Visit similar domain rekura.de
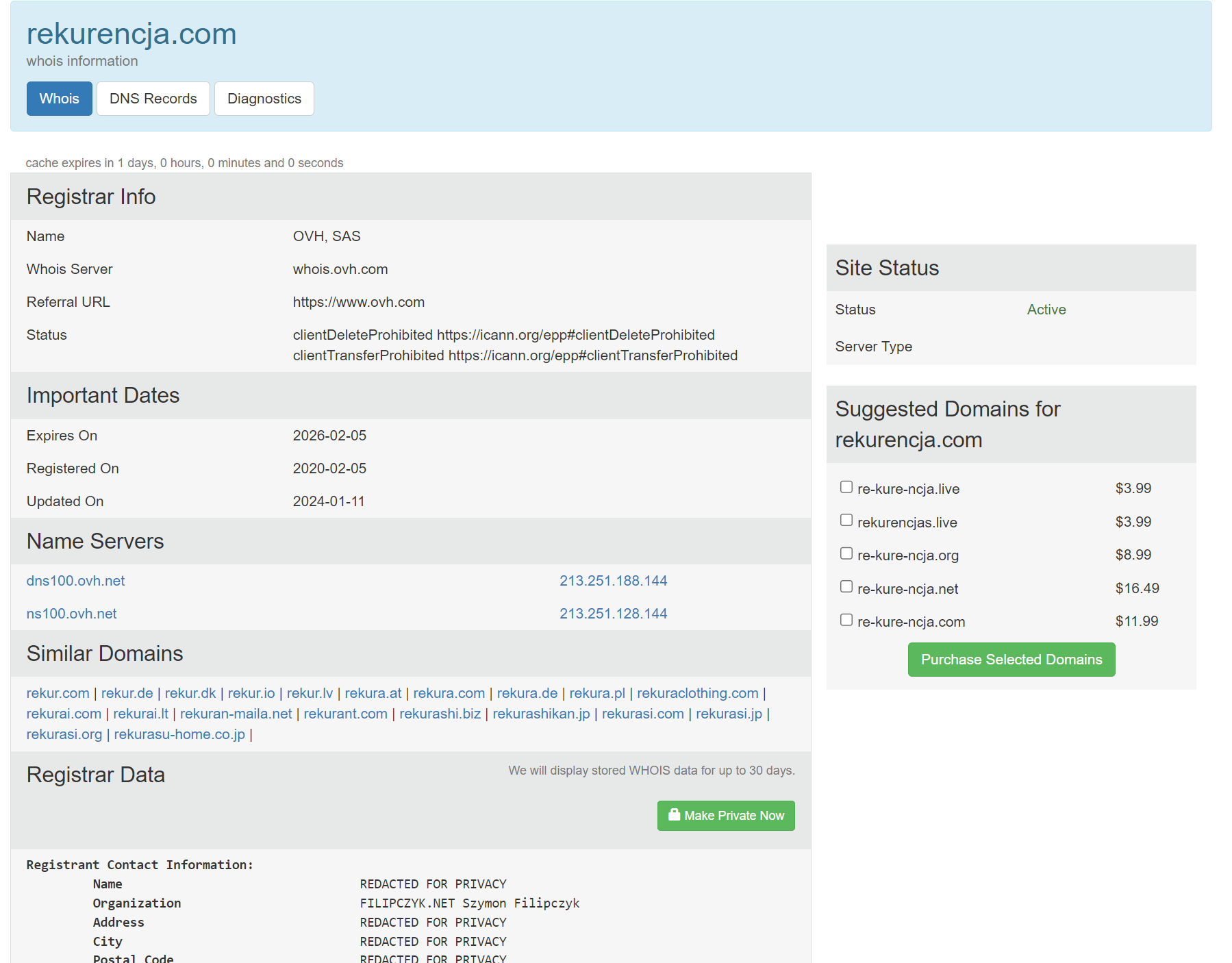This screenshot has height=963, width=1232. (527, 693)
